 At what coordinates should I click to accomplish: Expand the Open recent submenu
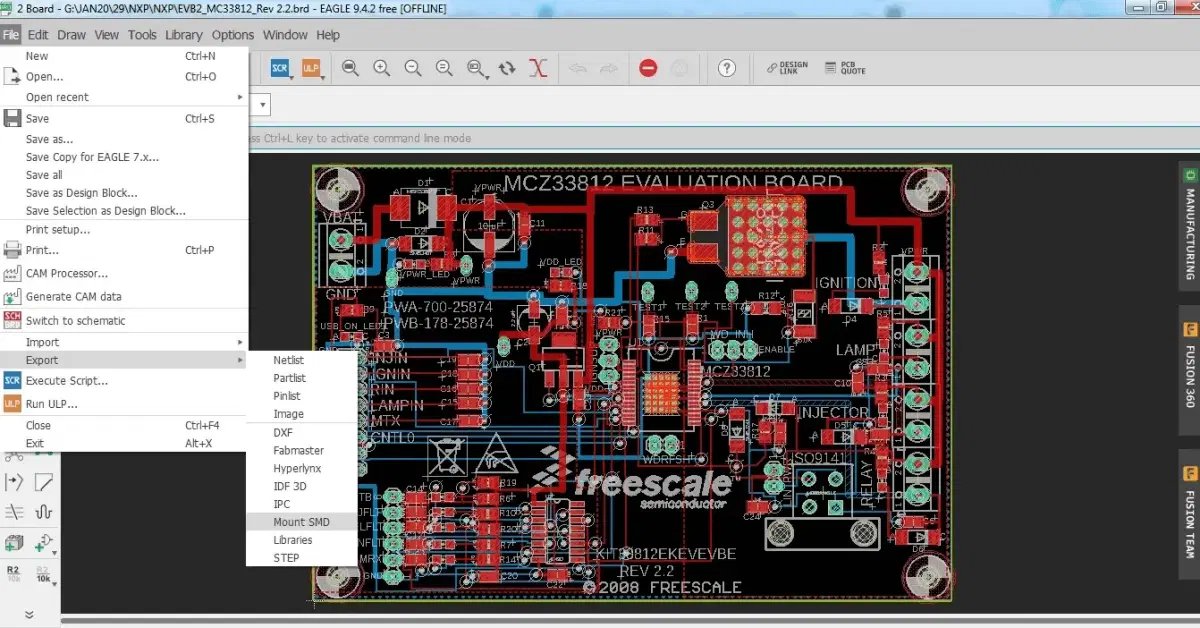click(124, 97)
